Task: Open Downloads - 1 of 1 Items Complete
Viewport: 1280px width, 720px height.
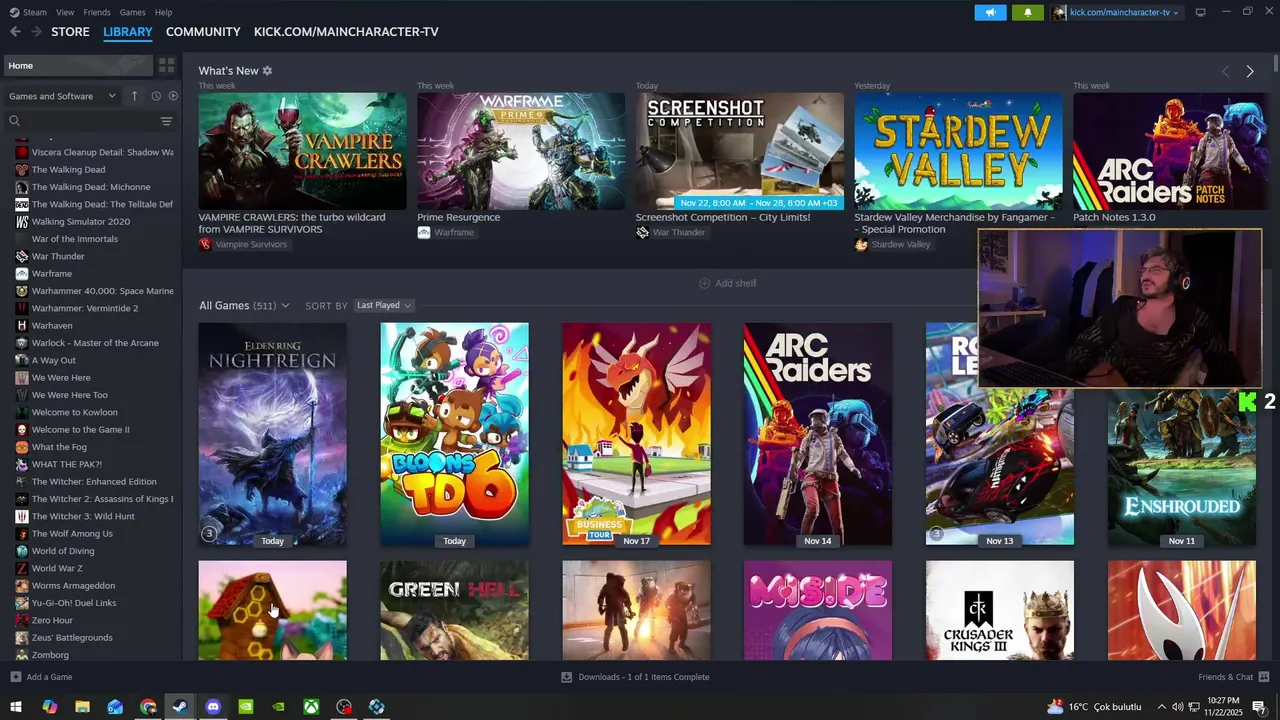Action: click(635, 677)
